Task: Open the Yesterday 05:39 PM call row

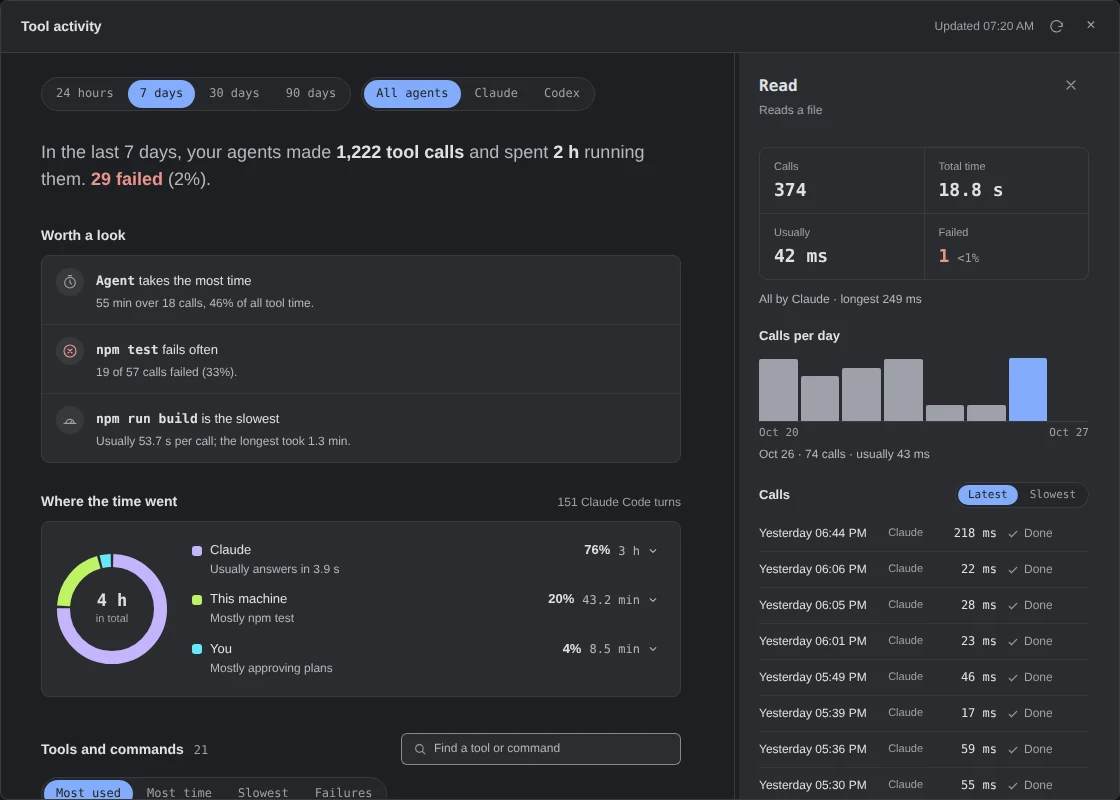Action: click(924, 713)
